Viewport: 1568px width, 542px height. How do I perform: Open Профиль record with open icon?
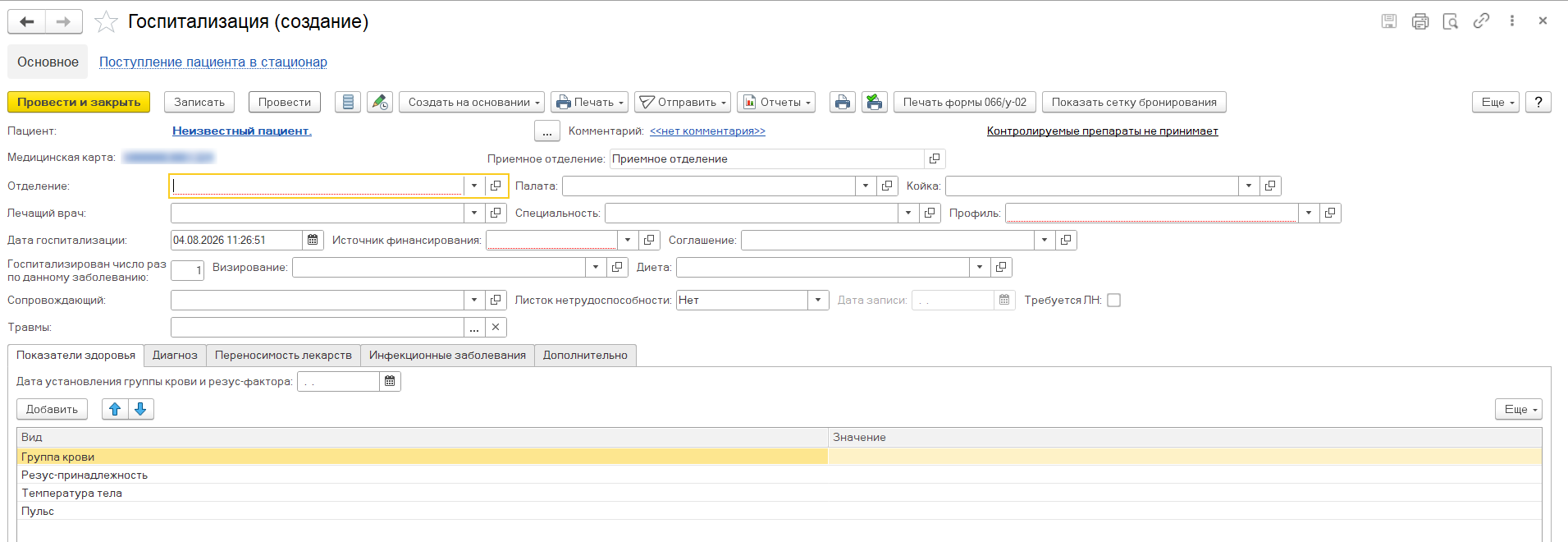pos(1330,213)
